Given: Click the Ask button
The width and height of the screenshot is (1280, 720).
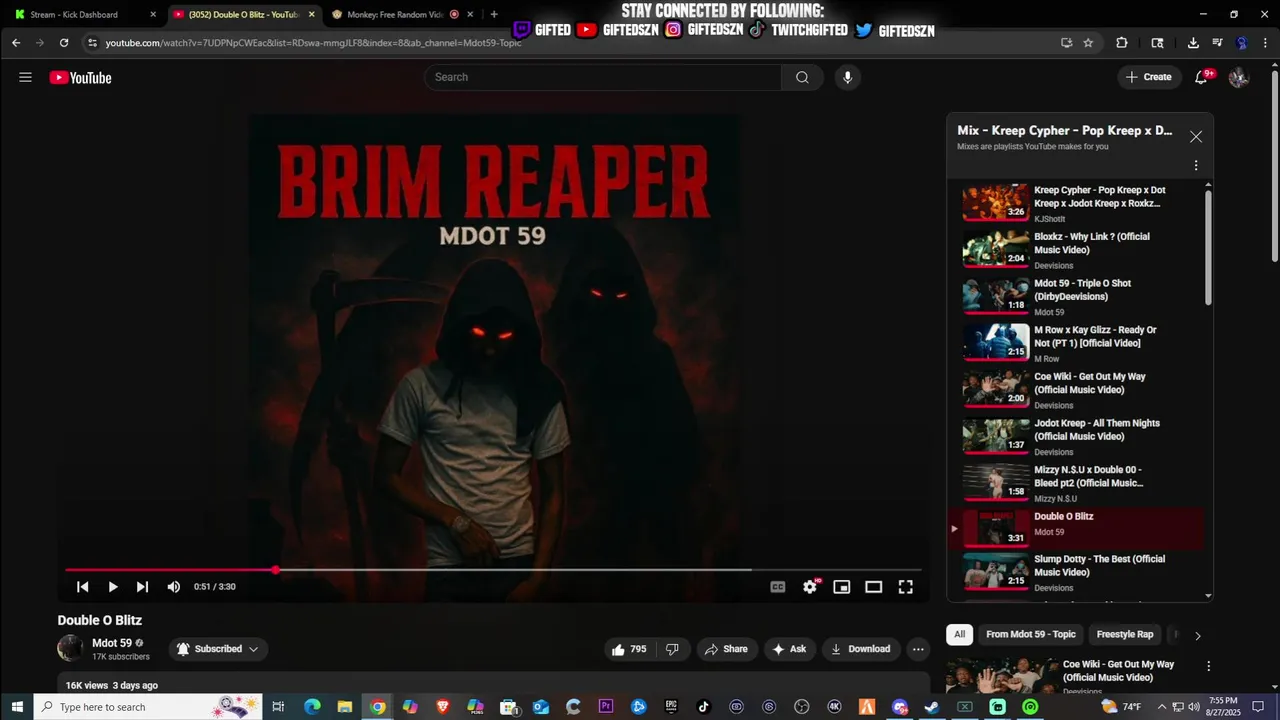Looking at the screenshot, I should point(789,649).
